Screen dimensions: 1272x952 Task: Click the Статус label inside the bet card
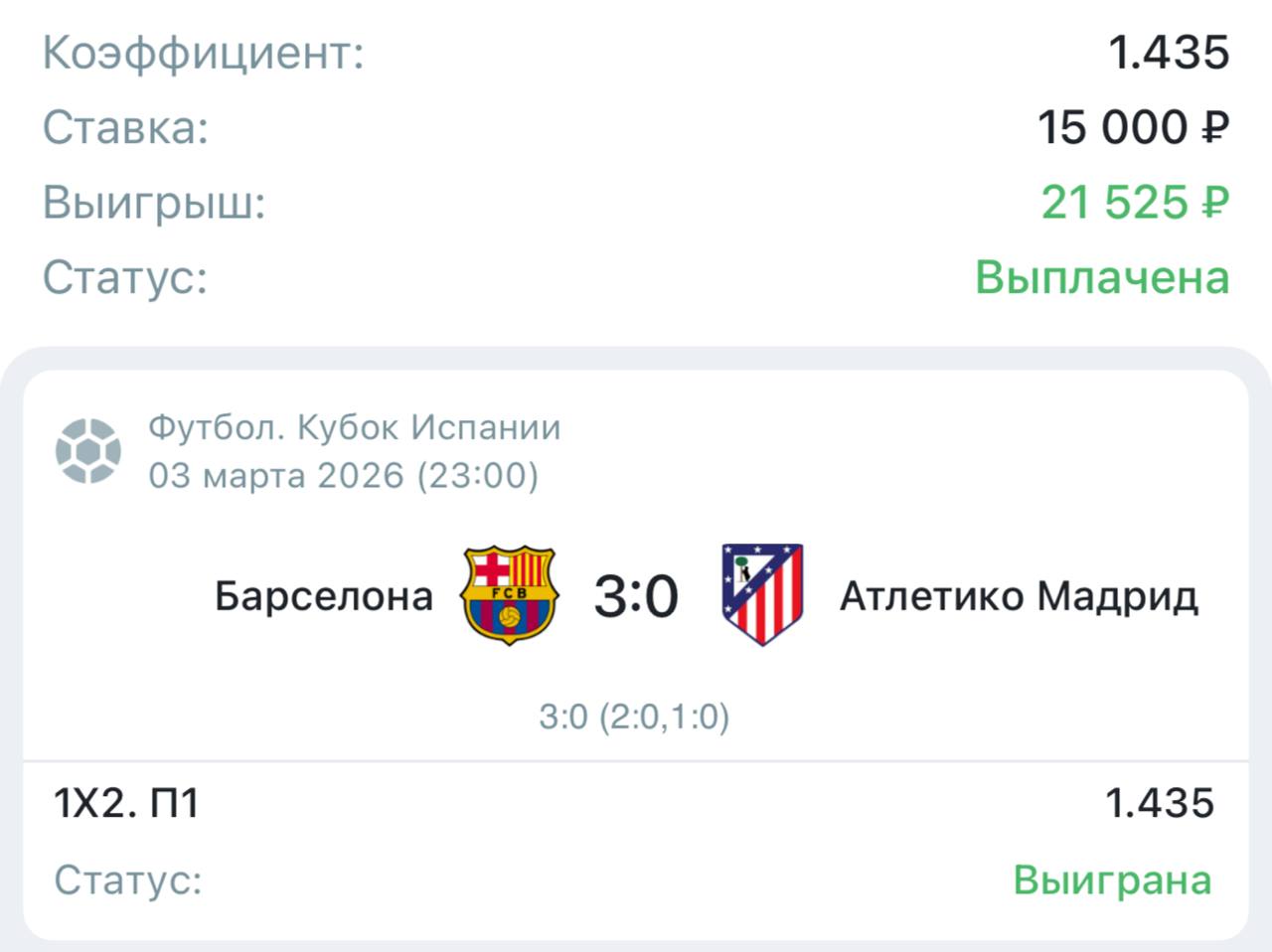click(128, 880)
